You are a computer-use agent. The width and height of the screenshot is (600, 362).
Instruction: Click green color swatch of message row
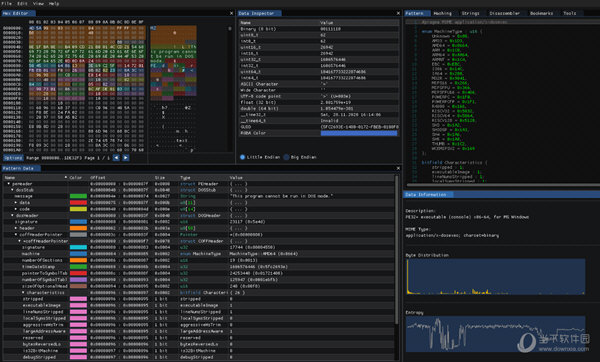point(78,196)
